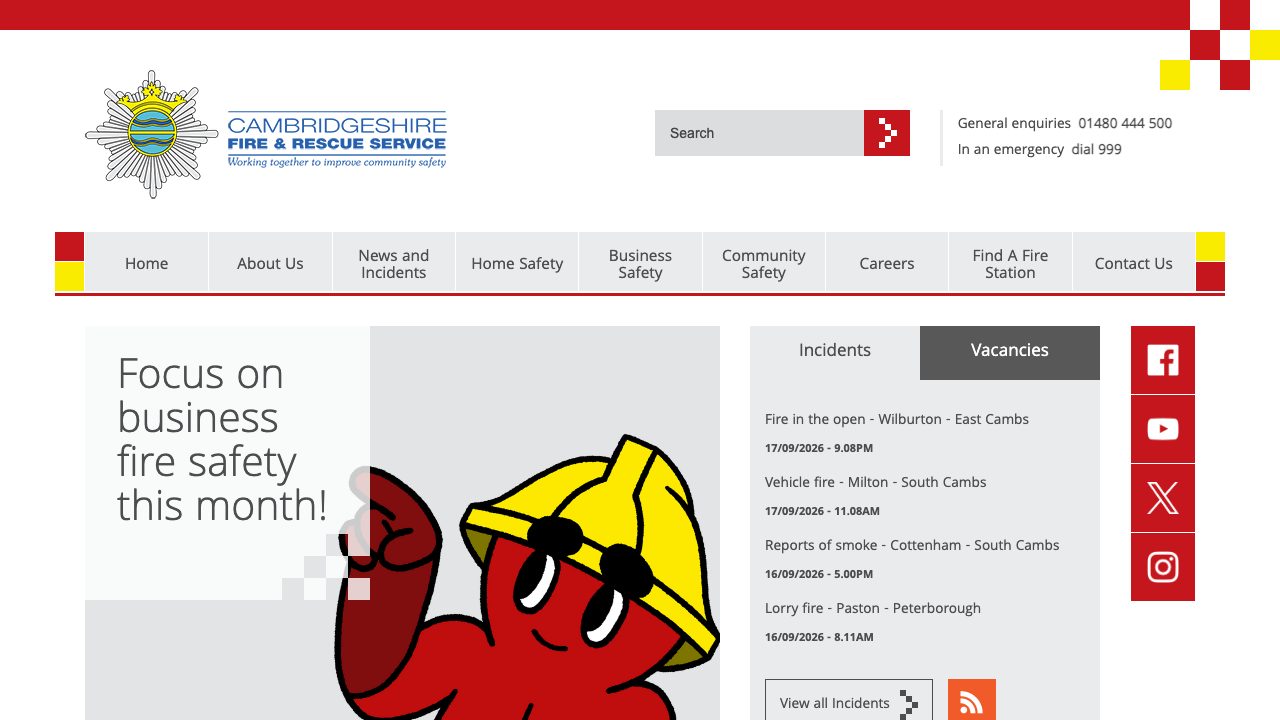Open Vehicle fire Milton incident
The width and height of the screenshot is (1280, 720).
click(876, 482)
